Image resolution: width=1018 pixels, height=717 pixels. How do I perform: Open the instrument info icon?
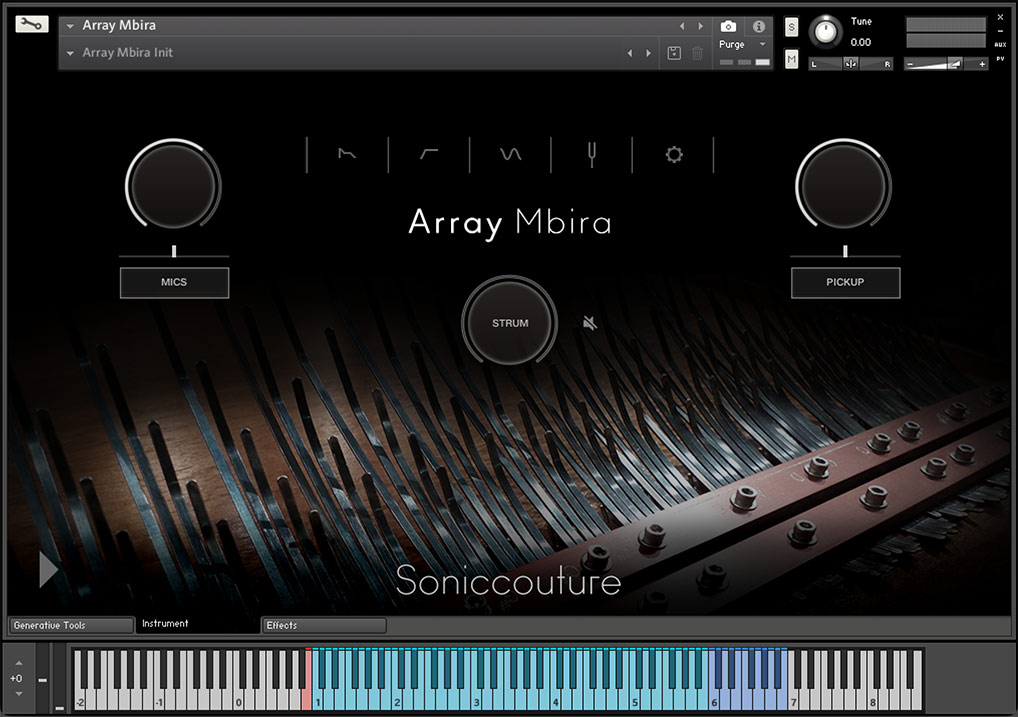(758, 26)
